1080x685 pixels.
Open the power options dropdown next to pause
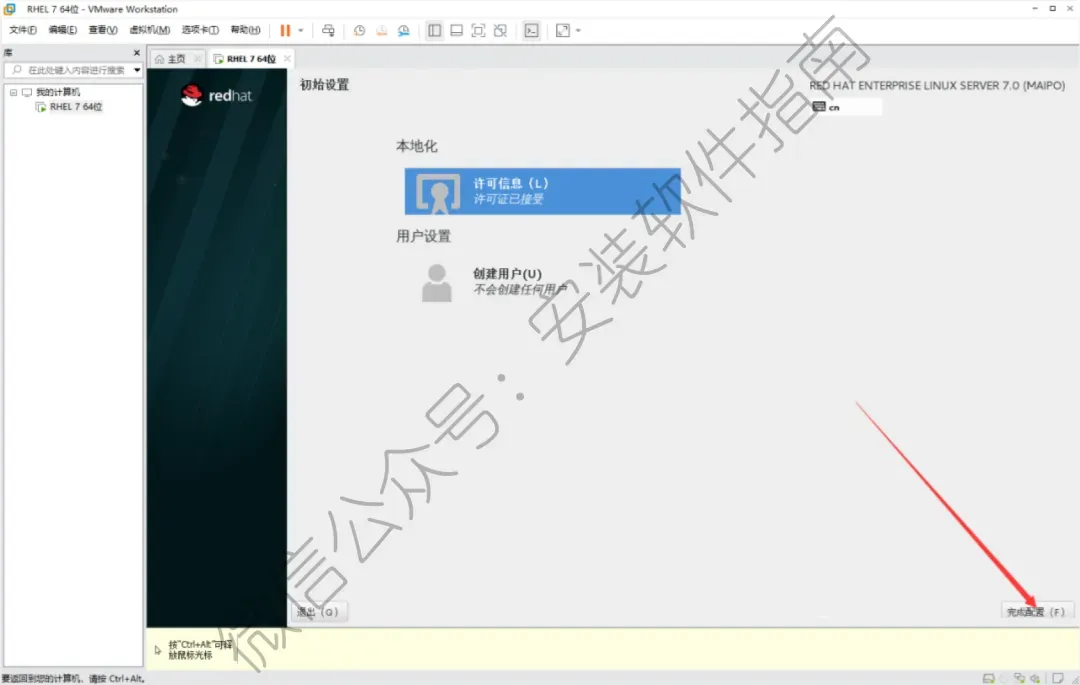301,30
